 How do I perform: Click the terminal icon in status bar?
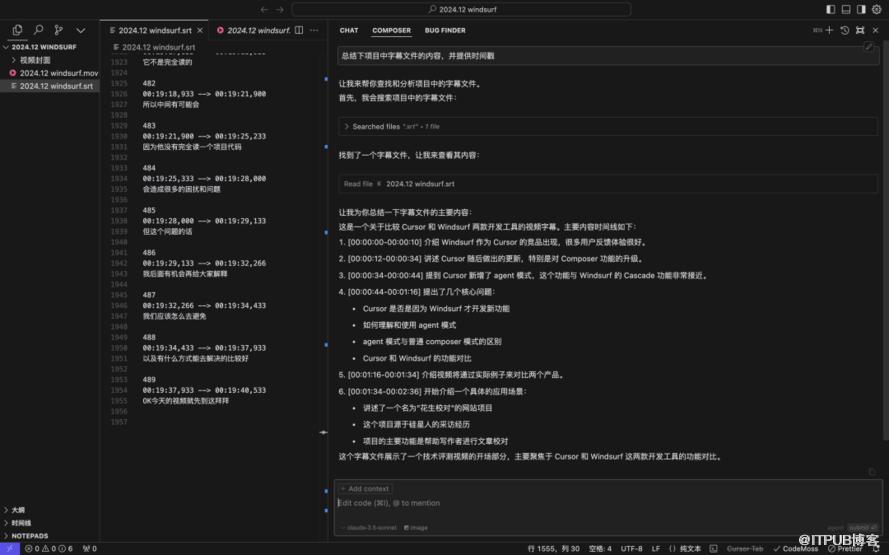click(x=713, y=548)
